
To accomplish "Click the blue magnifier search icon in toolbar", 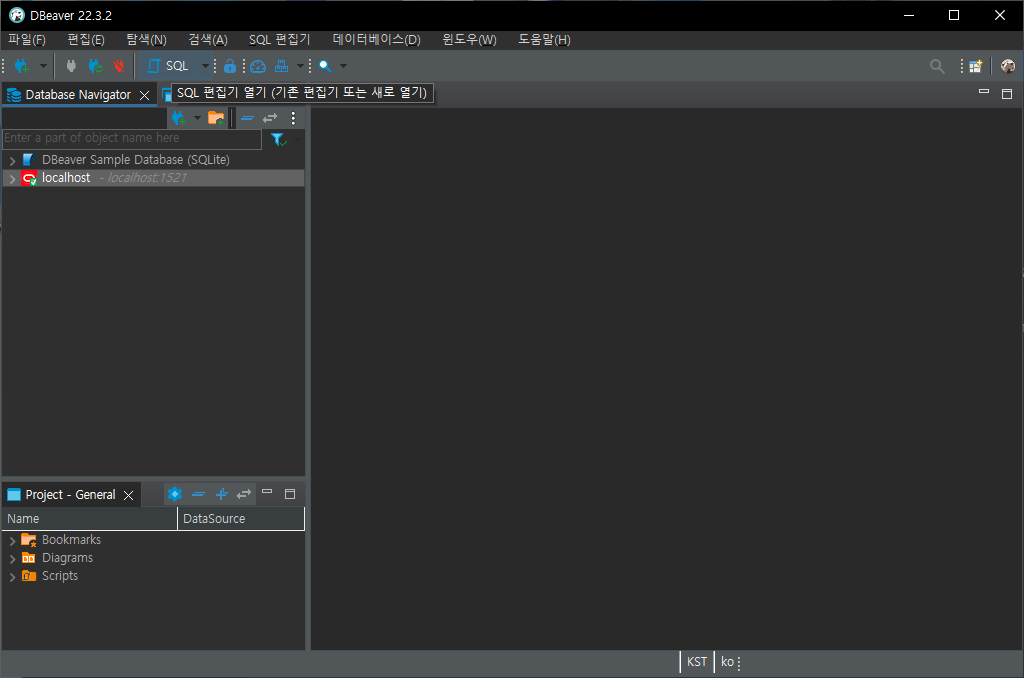I will click(325, 66).
